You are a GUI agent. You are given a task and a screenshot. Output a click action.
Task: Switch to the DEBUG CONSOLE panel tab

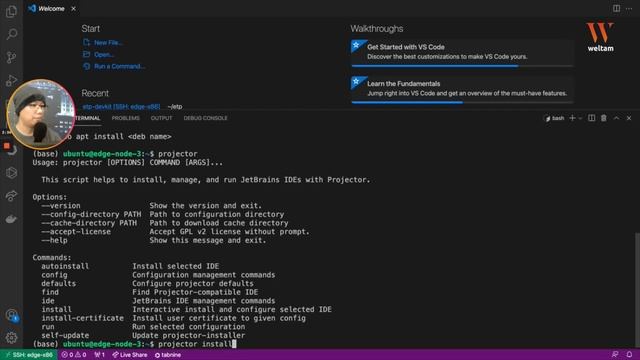pos(205,118)
